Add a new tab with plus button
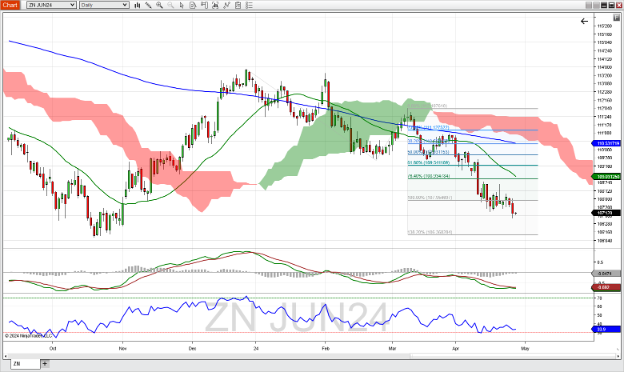The image size is (624, 372). coord(45,364)
